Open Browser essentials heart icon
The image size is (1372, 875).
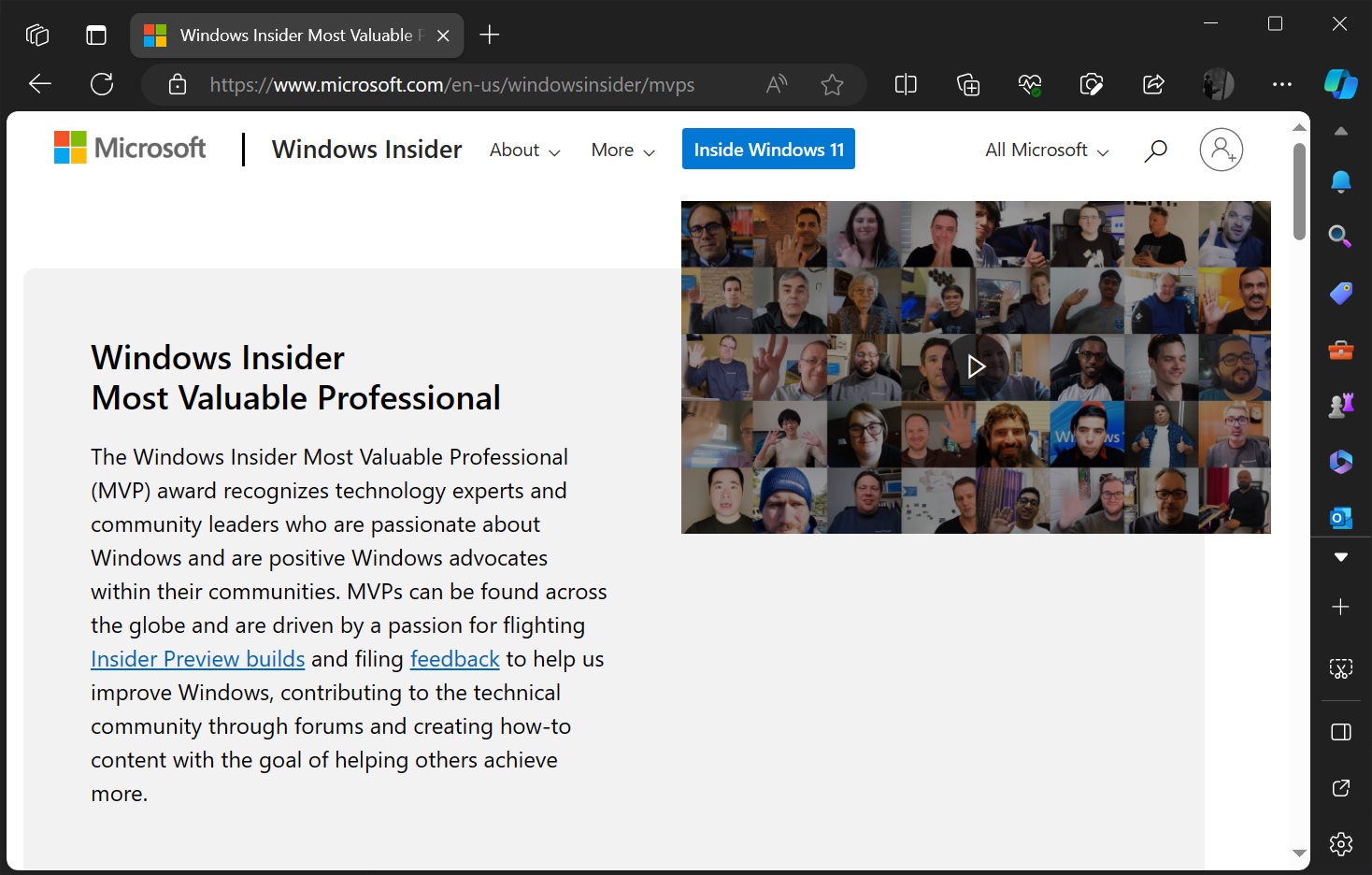pos(1030,85)
